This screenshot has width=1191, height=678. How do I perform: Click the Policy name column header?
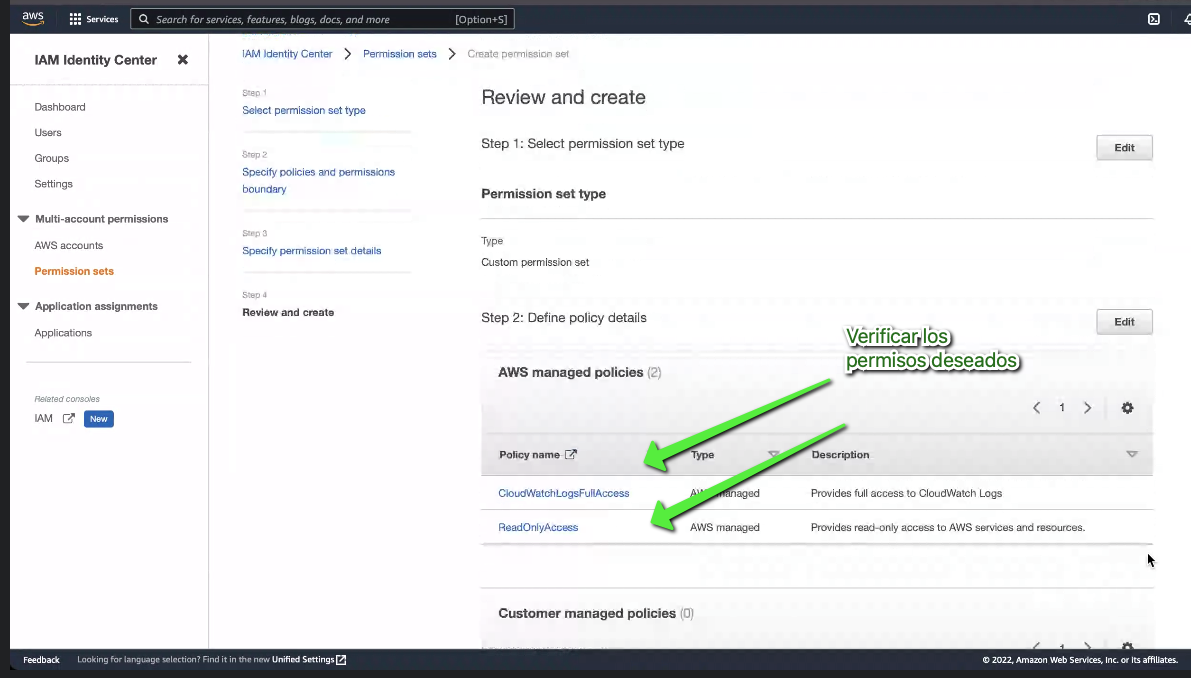click(x=529, y=455)
